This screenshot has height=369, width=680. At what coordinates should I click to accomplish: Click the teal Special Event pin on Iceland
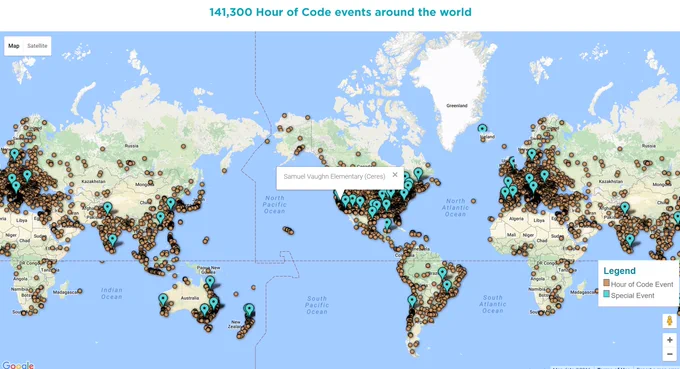tap(482, 129)
